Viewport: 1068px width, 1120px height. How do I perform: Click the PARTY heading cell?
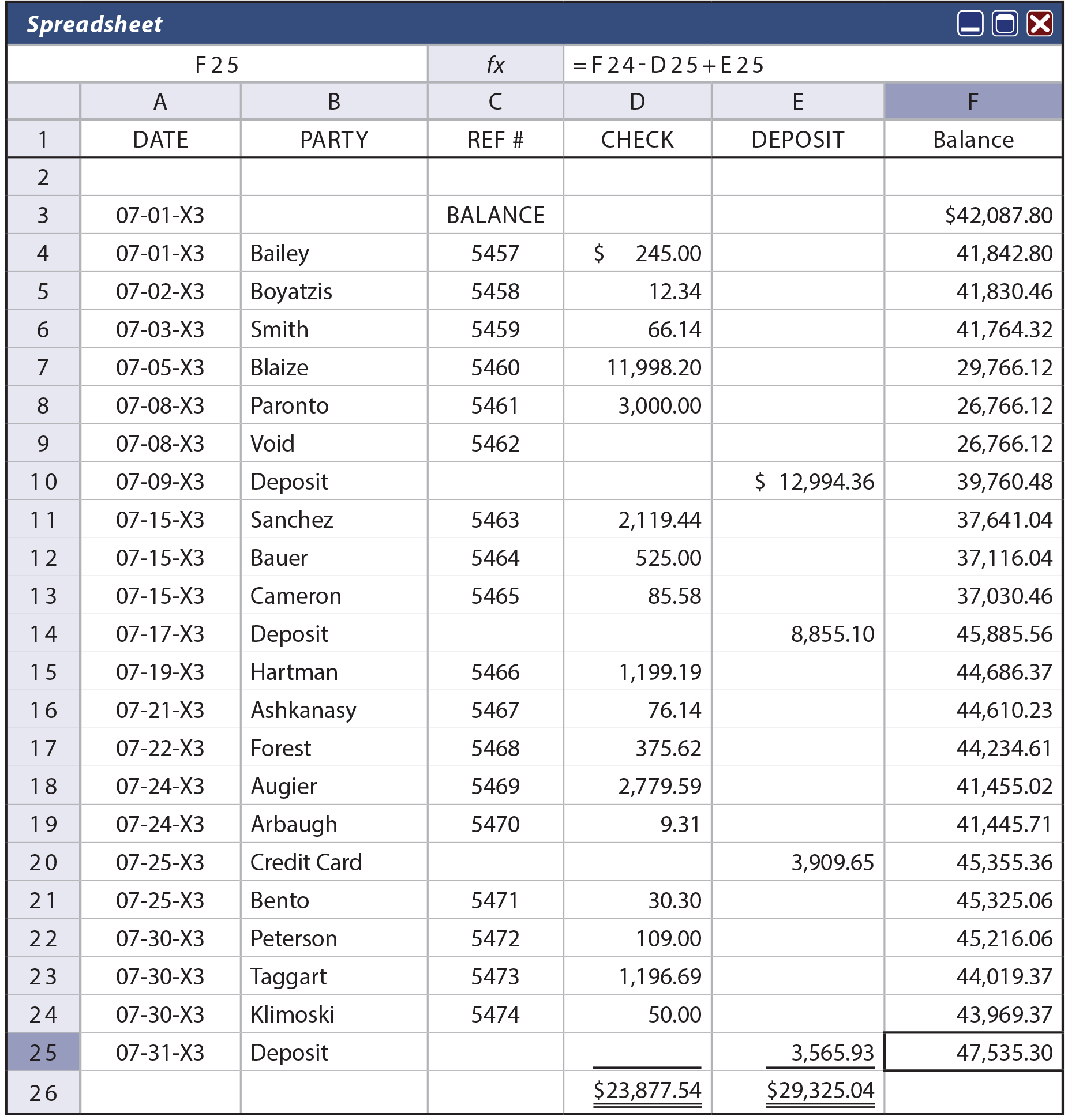coord(334,139)
